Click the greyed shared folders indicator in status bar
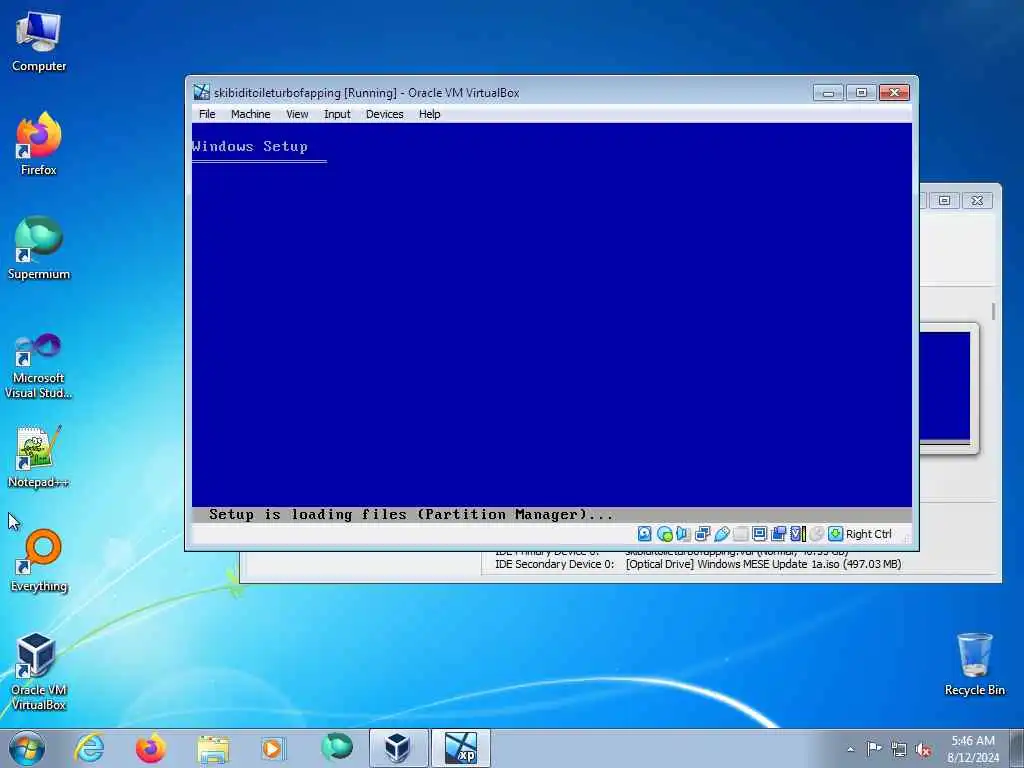This screenshot has height=768, width=1024. (x=741, y=534)
